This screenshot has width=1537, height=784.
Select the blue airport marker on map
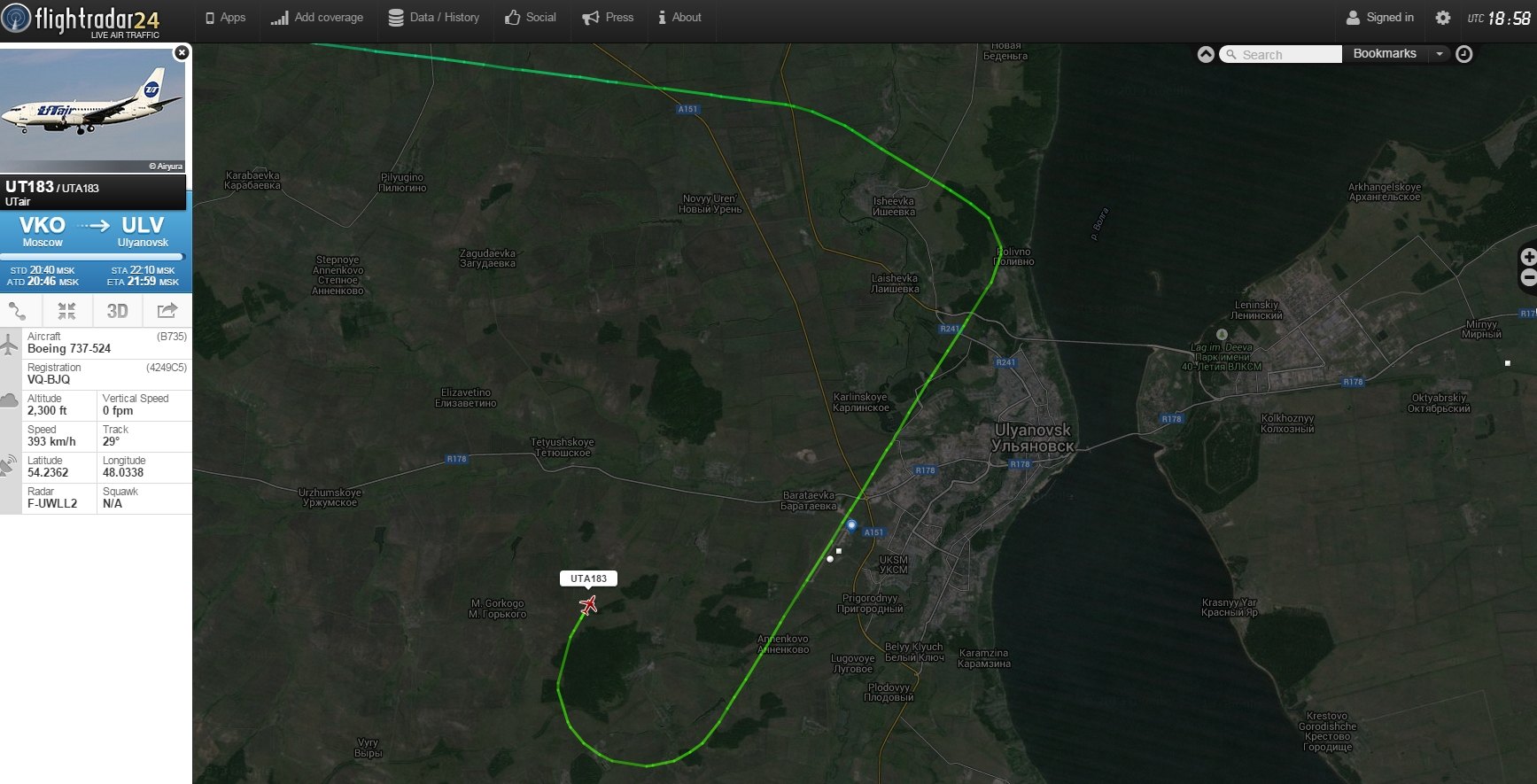tap(851, 525)
